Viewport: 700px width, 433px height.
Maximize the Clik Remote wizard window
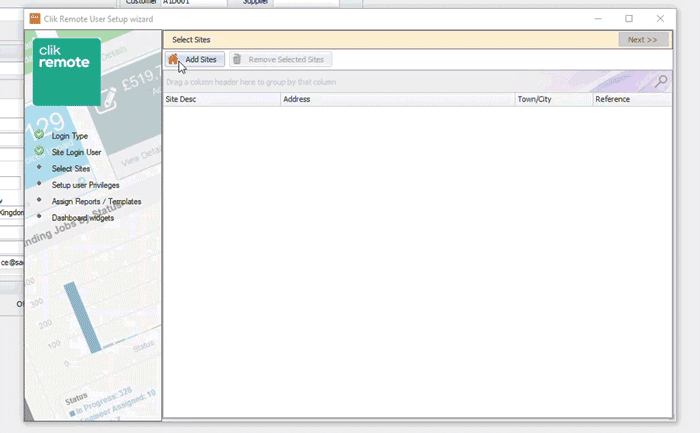coord(629,19)
